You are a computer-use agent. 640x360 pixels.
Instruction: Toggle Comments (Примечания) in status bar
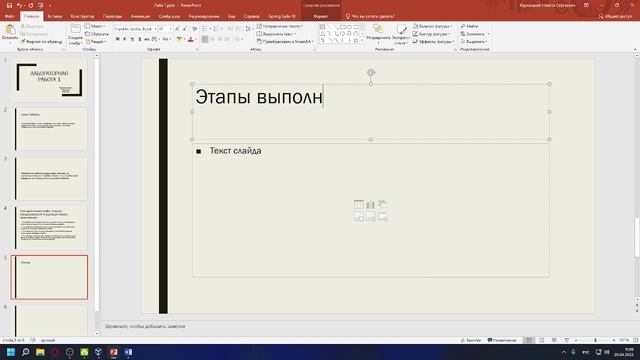pyautogui.click(x=502, y=340)
